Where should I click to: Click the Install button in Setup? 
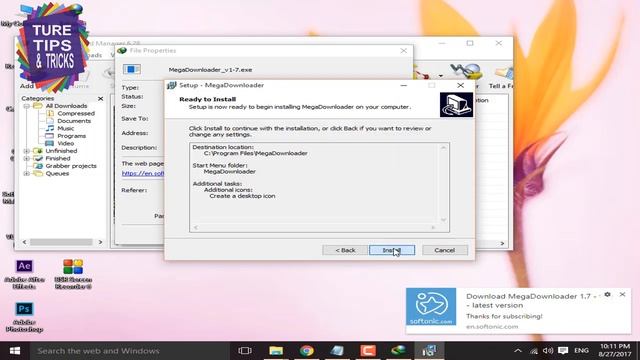click(392, 250)
